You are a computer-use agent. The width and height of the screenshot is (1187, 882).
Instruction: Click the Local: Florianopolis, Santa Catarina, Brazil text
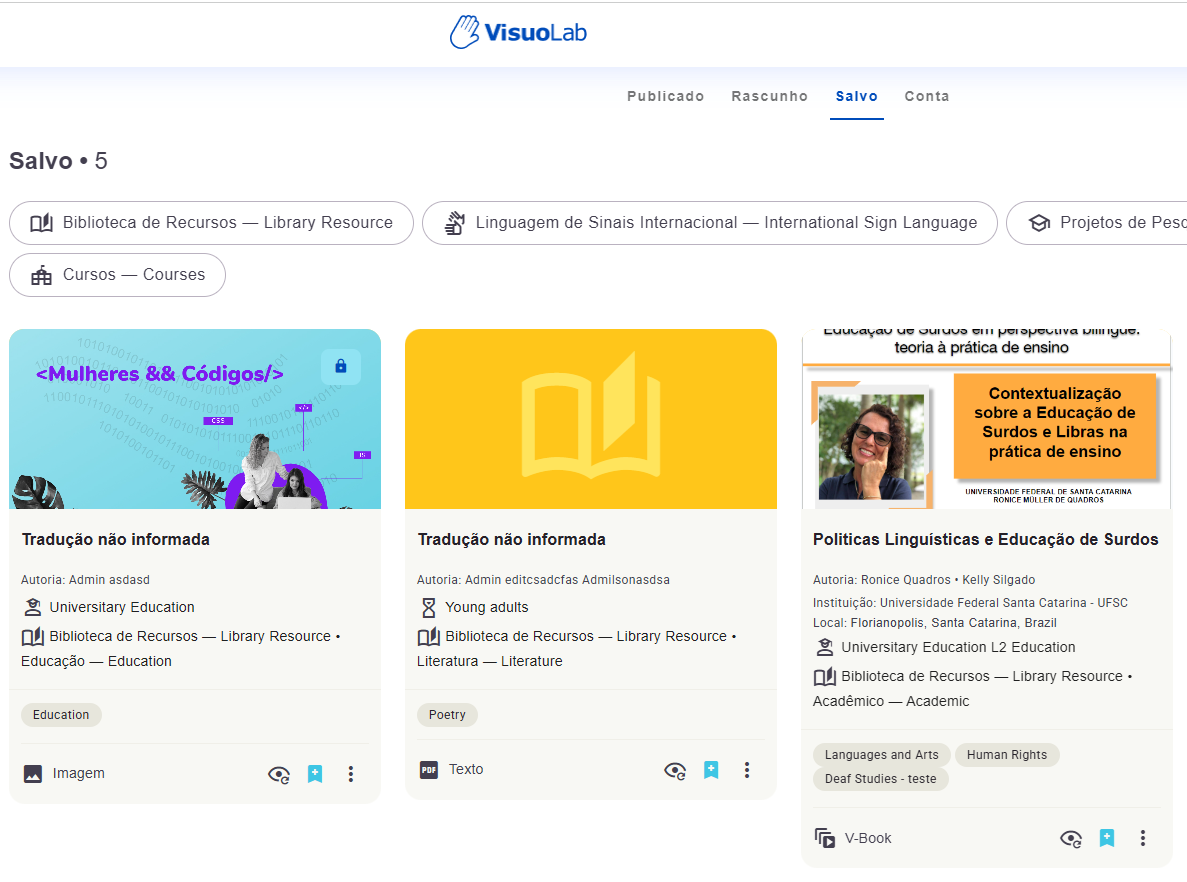(934, 622)
